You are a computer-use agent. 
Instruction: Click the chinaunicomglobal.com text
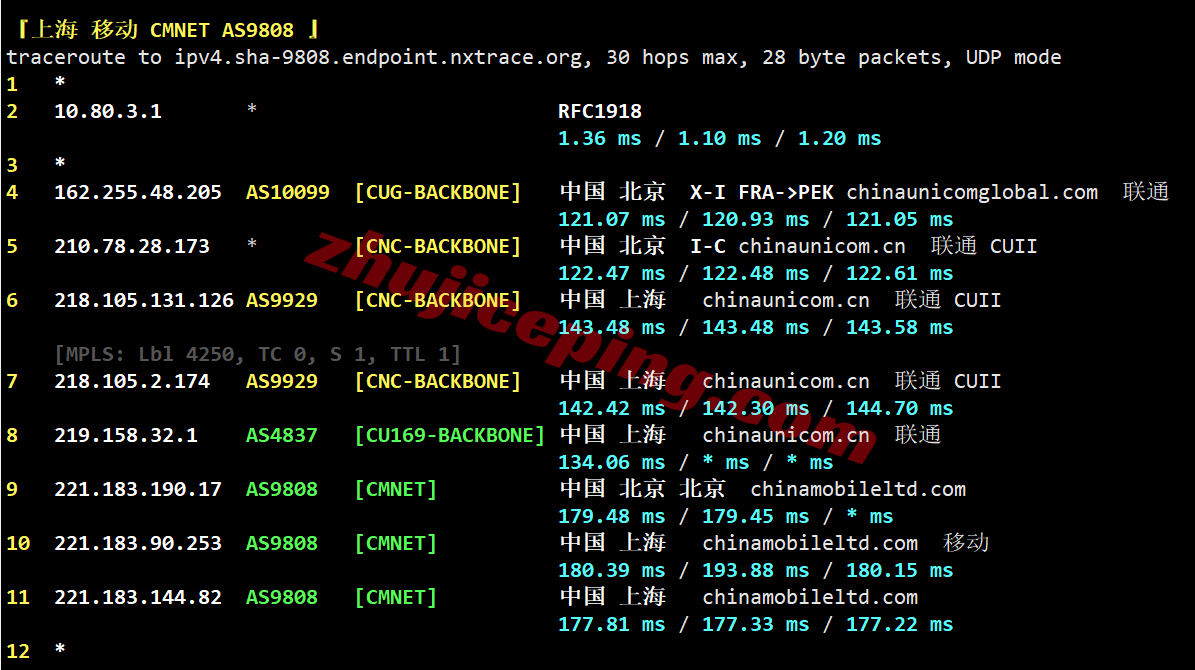(972, 192)
